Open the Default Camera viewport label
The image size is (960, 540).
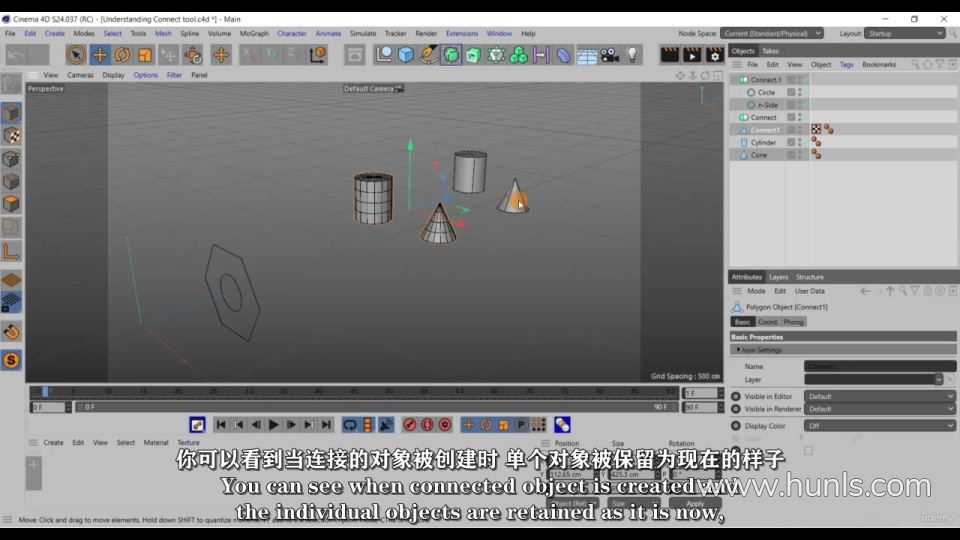(x=372, y=89)
